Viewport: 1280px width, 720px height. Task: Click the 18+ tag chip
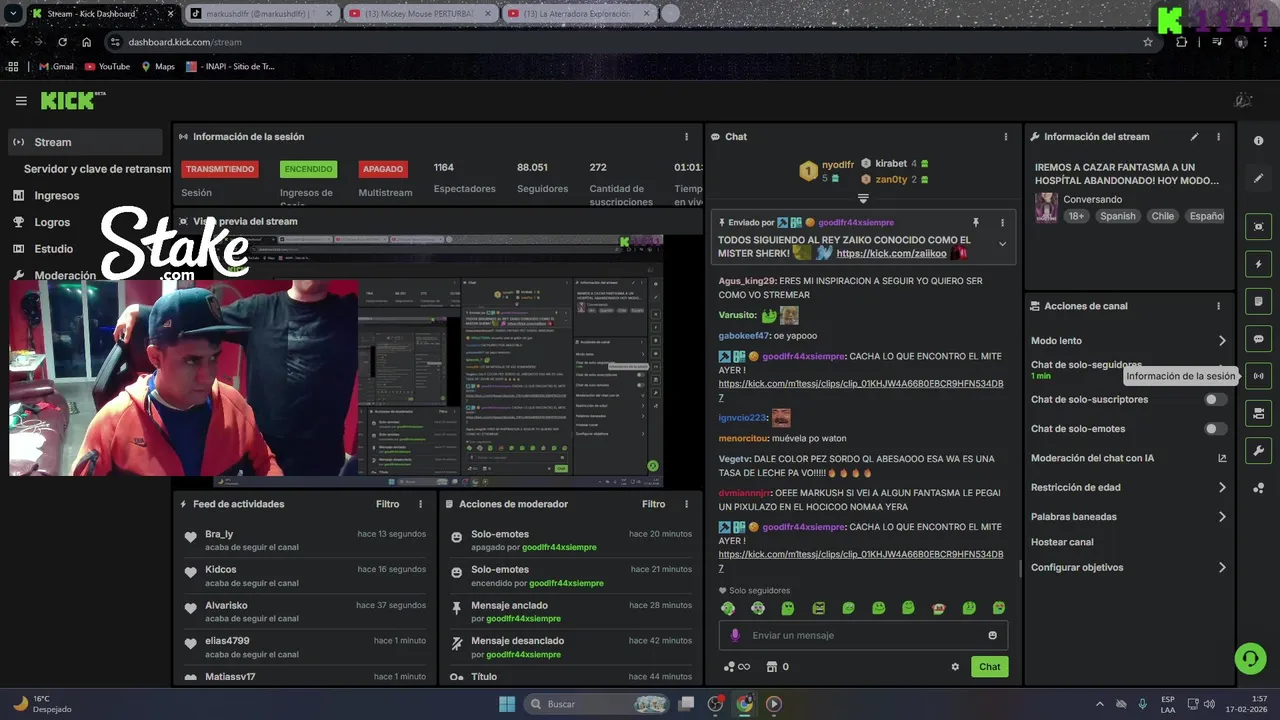(1076, 216)
